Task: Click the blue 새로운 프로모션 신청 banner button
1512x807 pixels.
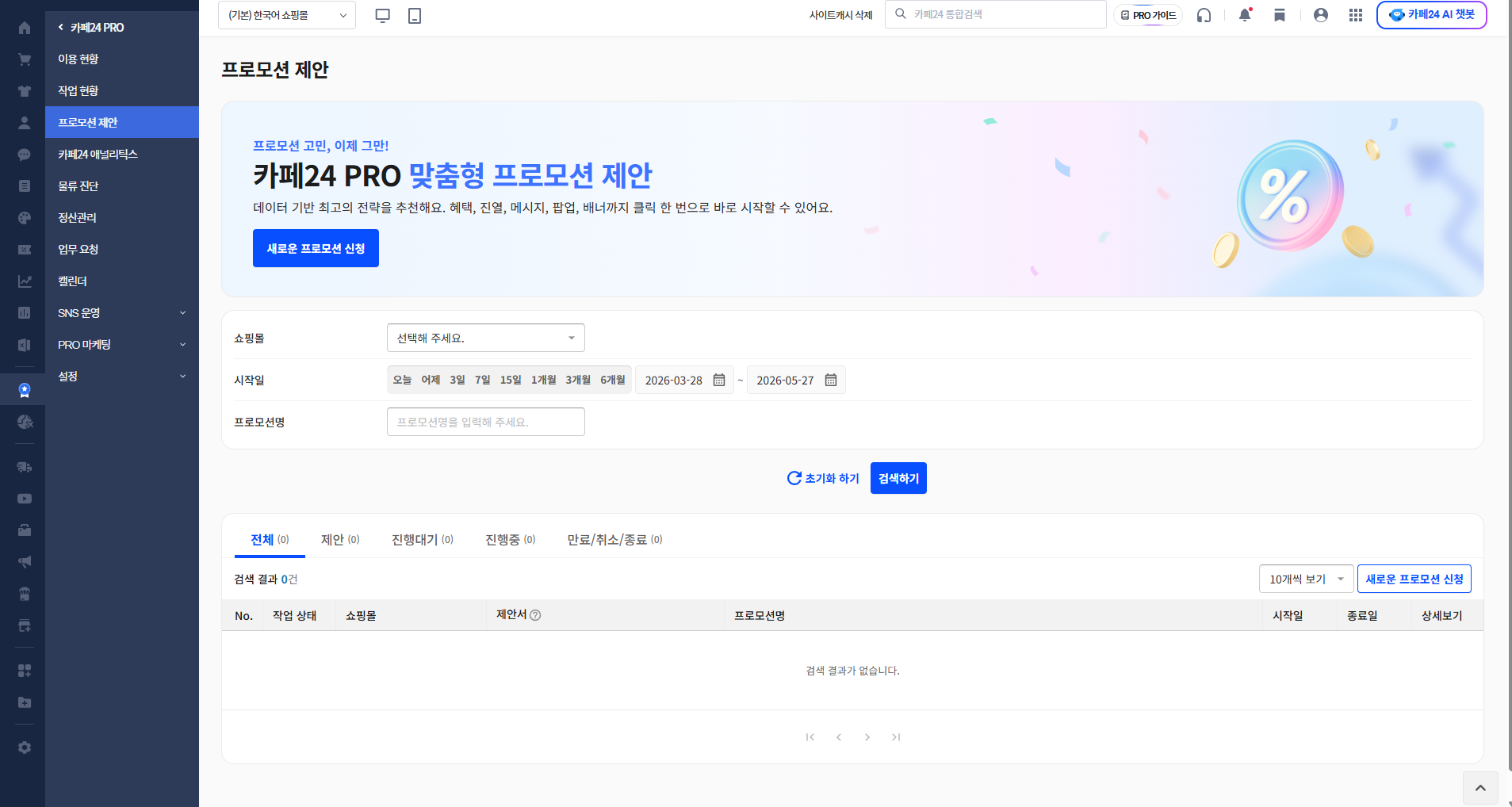Action: (x=316, y=248)
